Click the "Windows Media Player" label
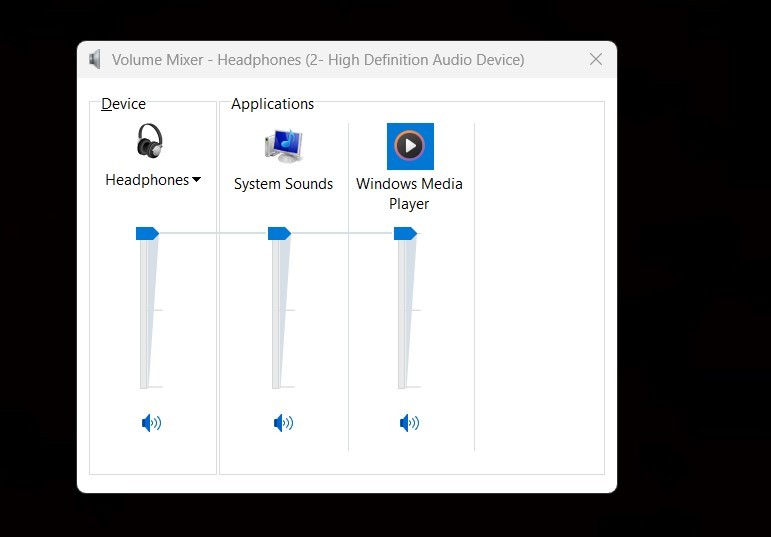771x537 pixels. point(409,194)
